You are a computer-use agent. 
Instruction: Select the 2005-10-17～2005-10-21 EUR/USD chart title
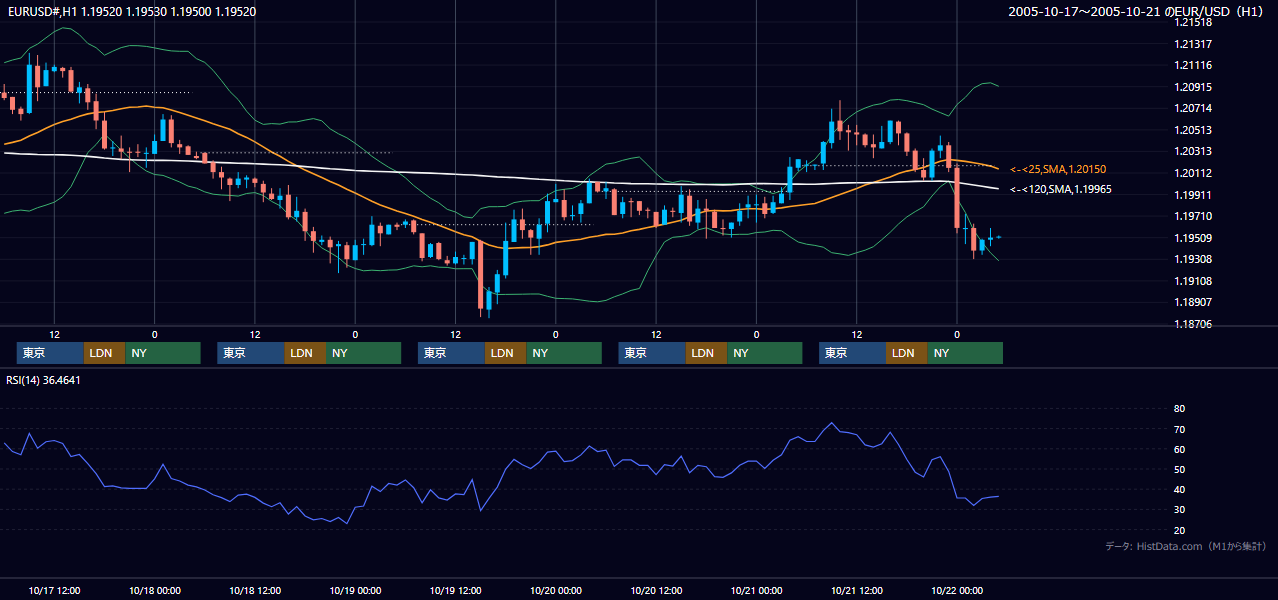(x=1136, y=12)
